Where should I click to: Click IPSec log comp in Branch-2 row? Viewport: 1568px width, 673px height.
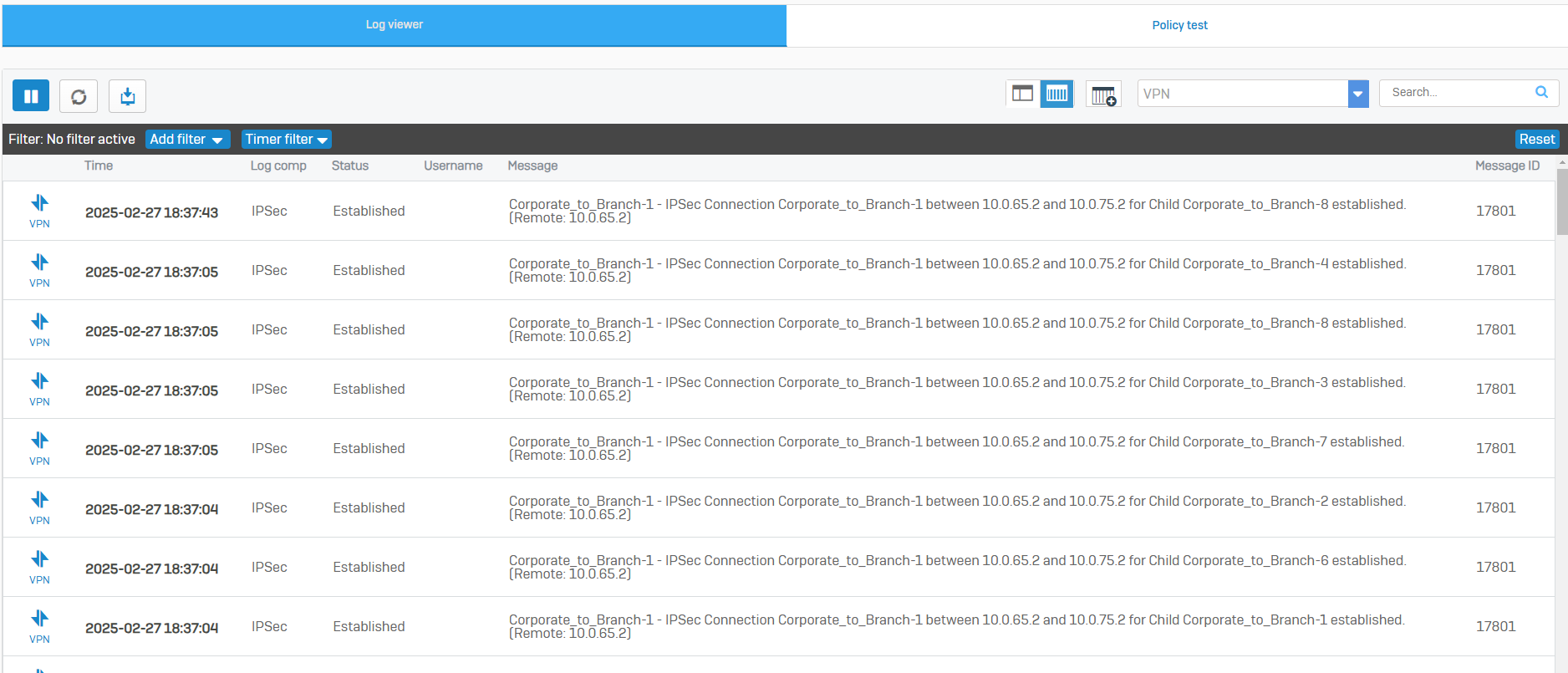(269, 507)
